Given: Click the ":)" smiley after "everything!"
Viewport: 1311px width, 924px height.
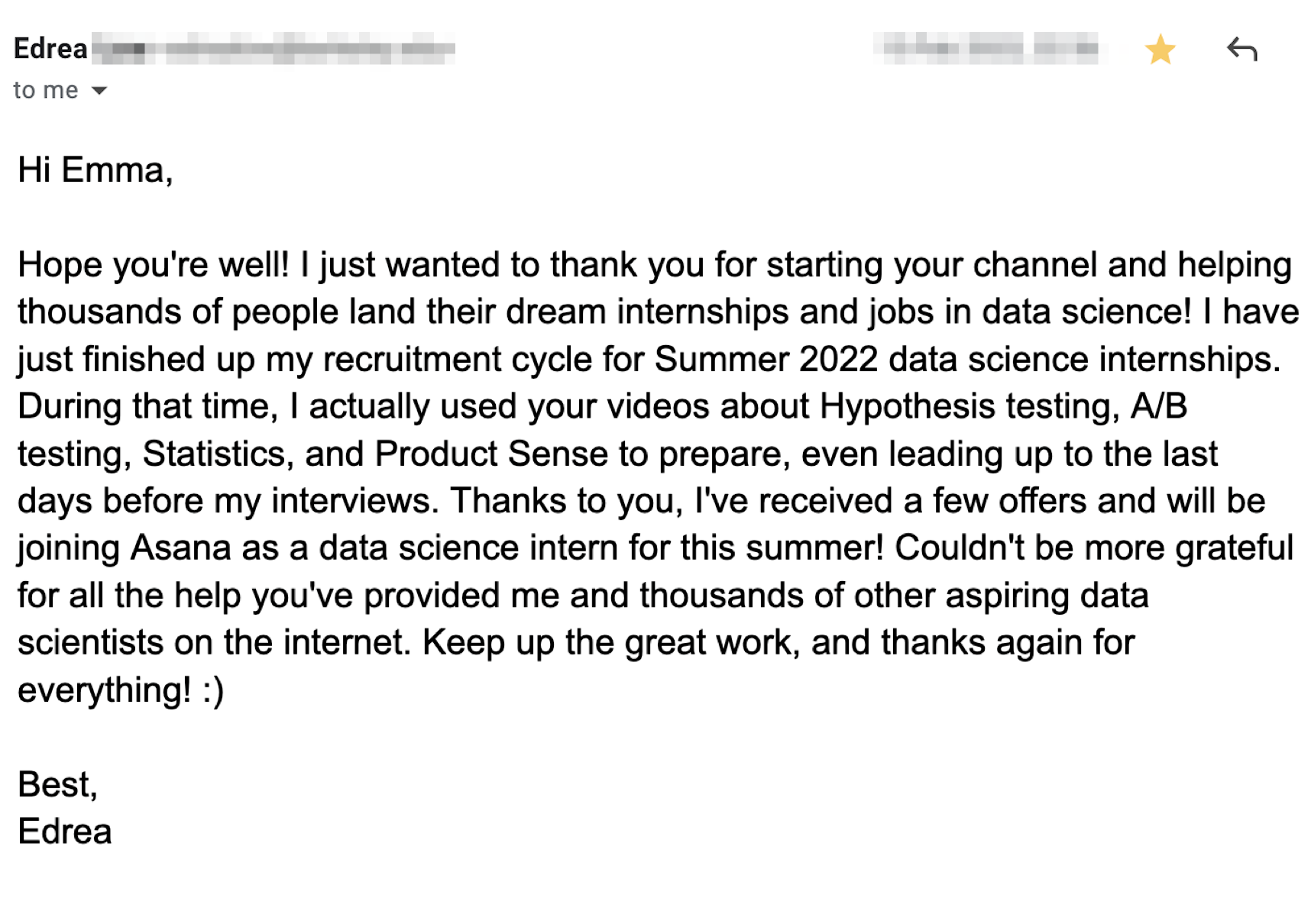Looking at the screenshot, I should click(x=213, y=690).
